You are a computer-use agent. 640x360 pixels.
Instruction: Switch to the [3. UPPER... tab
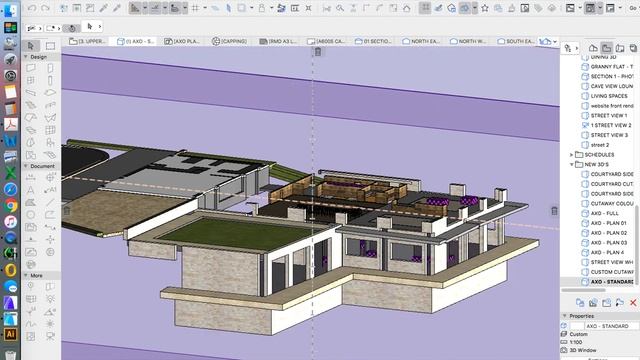(x=87, y=41)
